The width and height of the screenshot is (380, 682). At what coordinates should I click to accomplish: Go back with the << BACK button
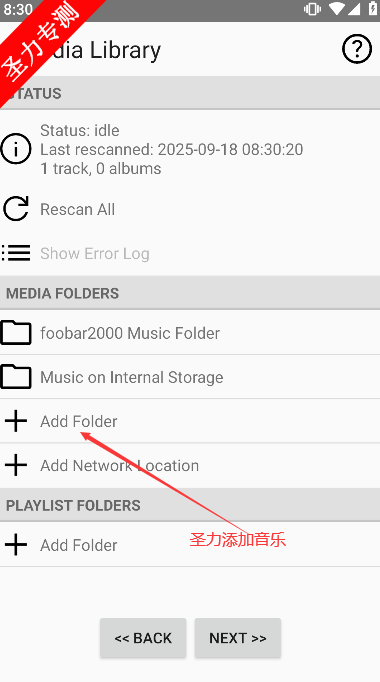pyautogui.click(x=143, y=638)
